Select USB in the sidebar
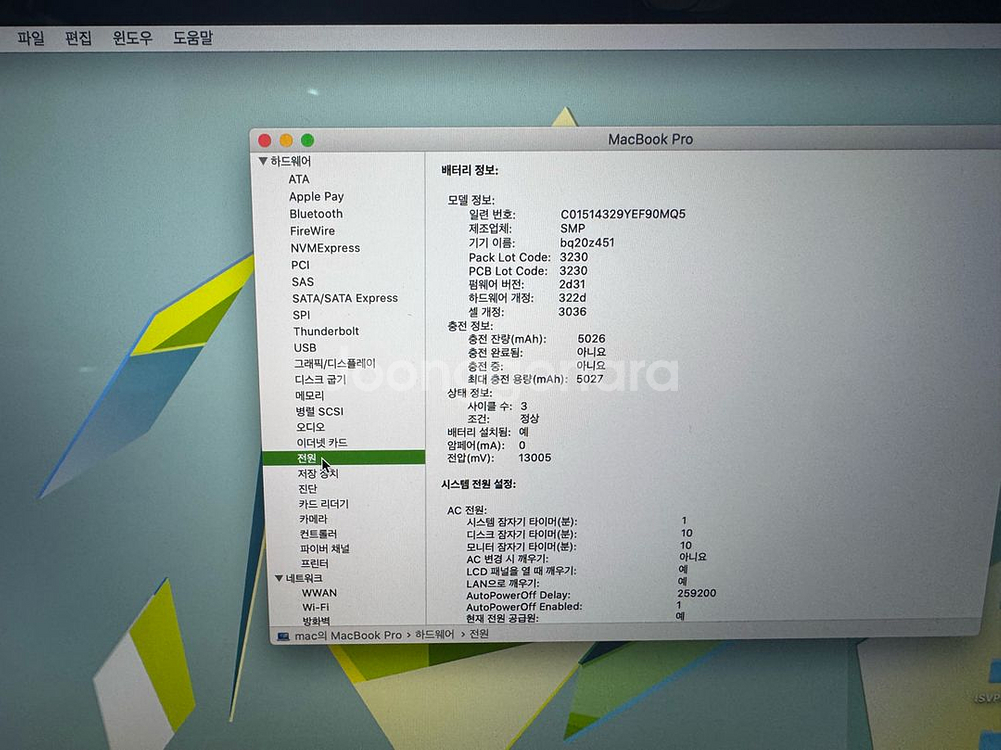 (x=305, y=347)
